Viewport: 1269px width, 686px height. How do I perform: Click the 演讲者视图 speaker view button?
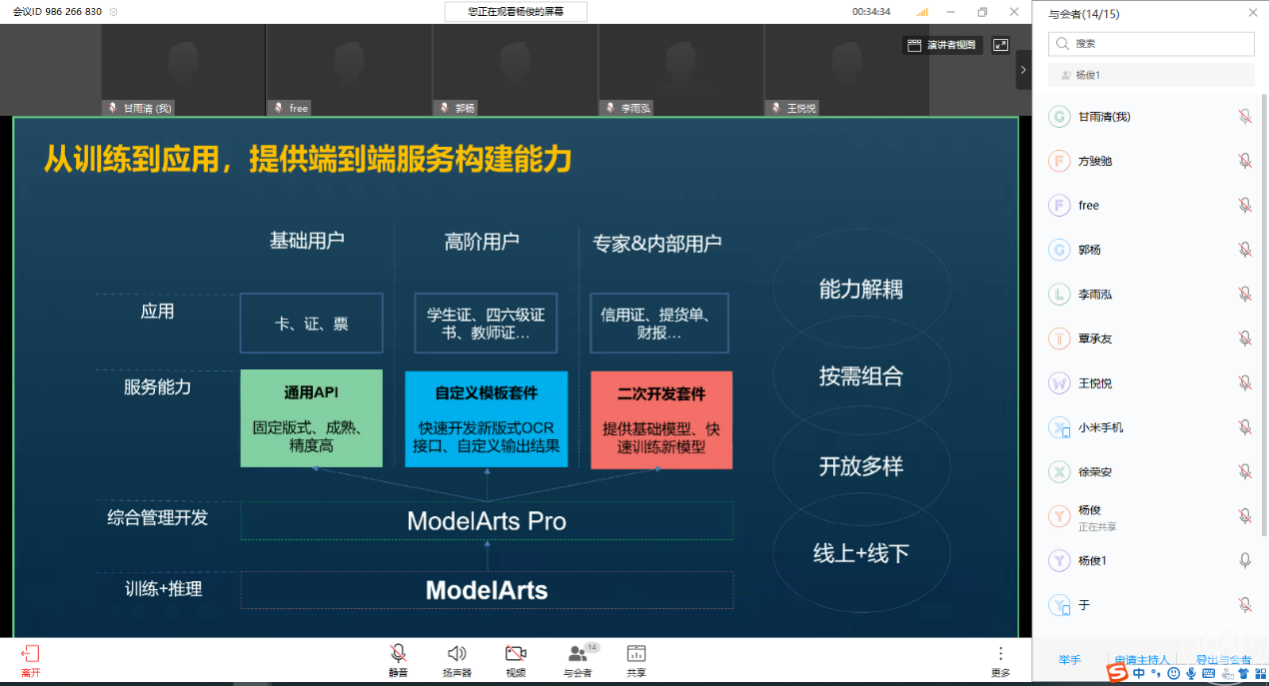pyautogui.click(x=942, y=45)
